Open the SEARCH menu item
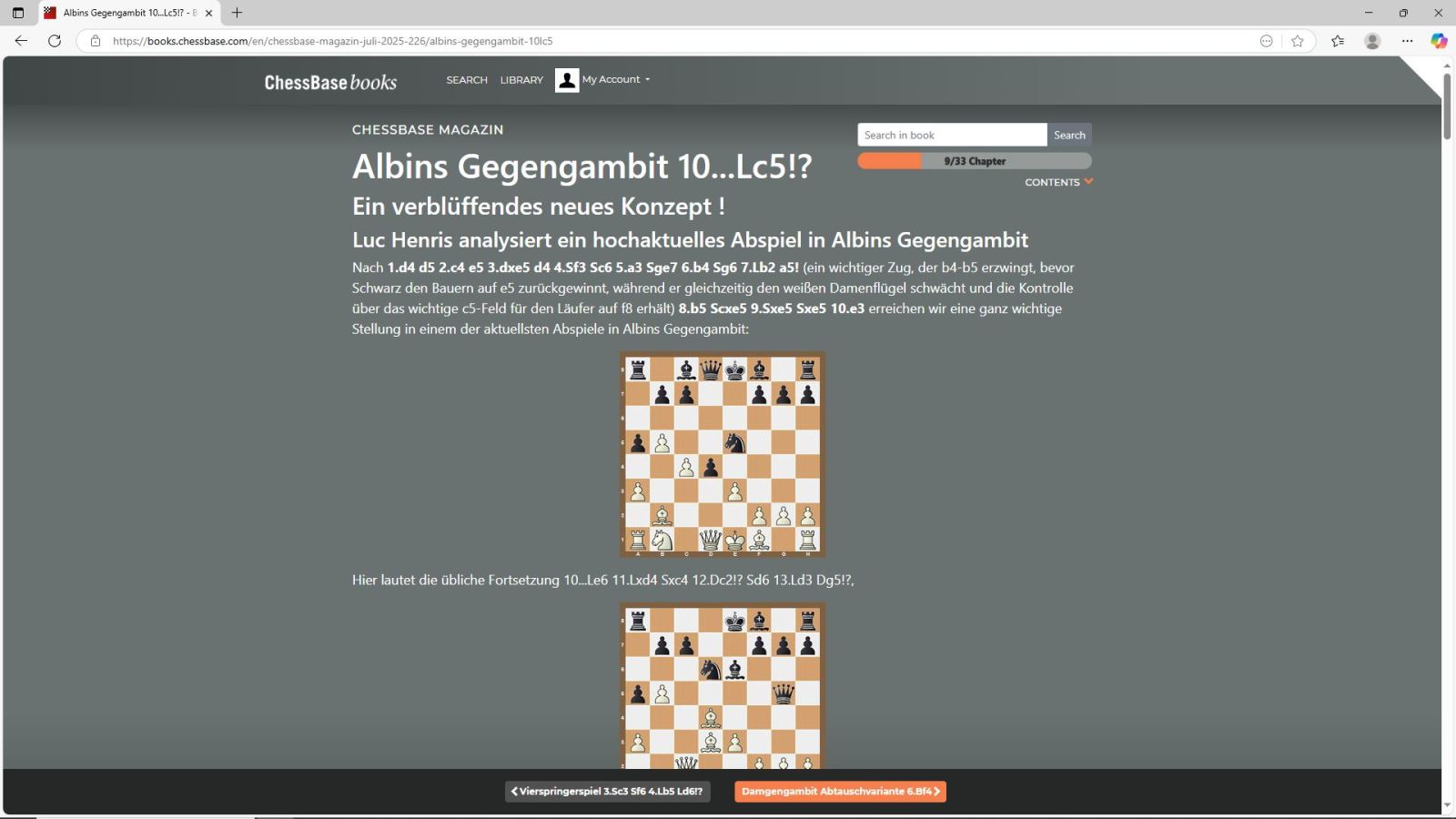This screenshot has width=1456, height=819. tap(467, 80)
